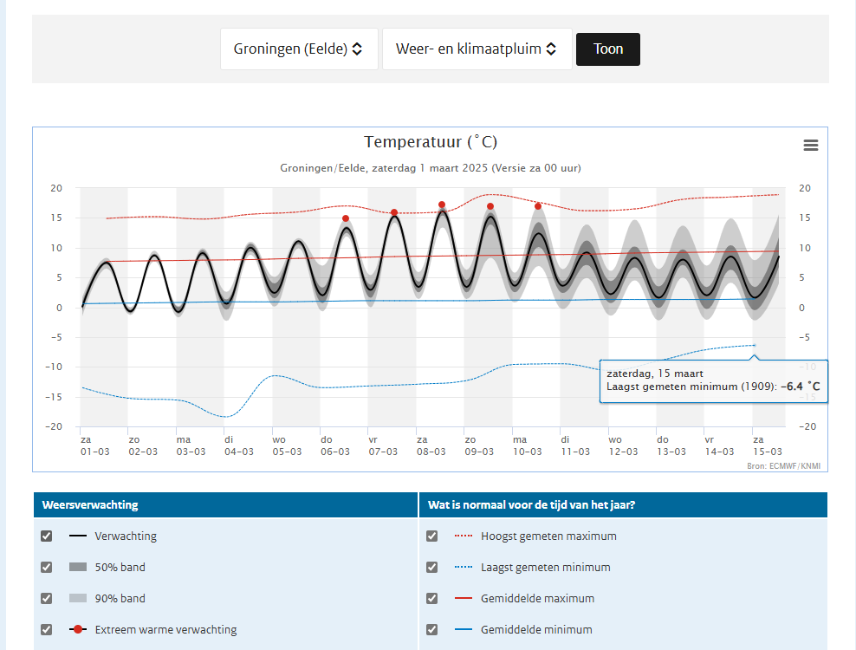Viewport: 856px width, 650px height.
Task: Open the Groningen (Eelde) location dropdown
Action: click(298, 49)
